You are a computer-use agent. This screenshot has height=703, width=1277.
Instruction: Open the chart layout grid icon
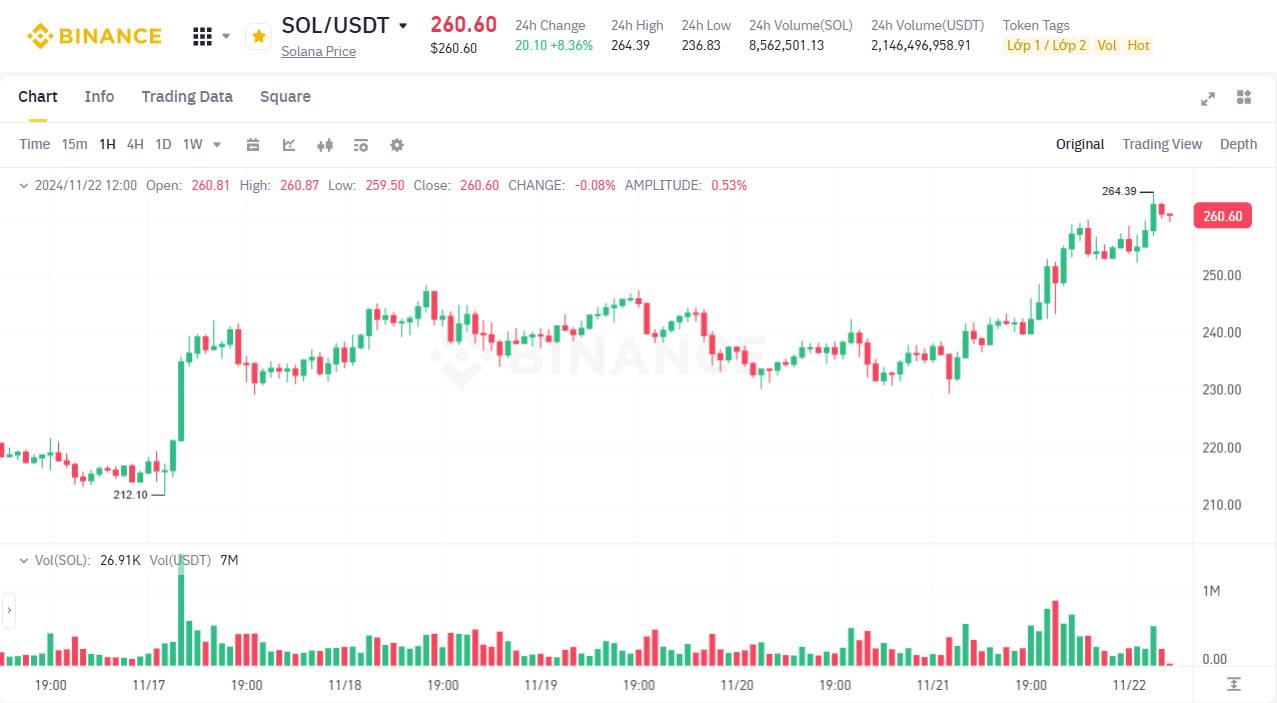[x=1244, y=97]
